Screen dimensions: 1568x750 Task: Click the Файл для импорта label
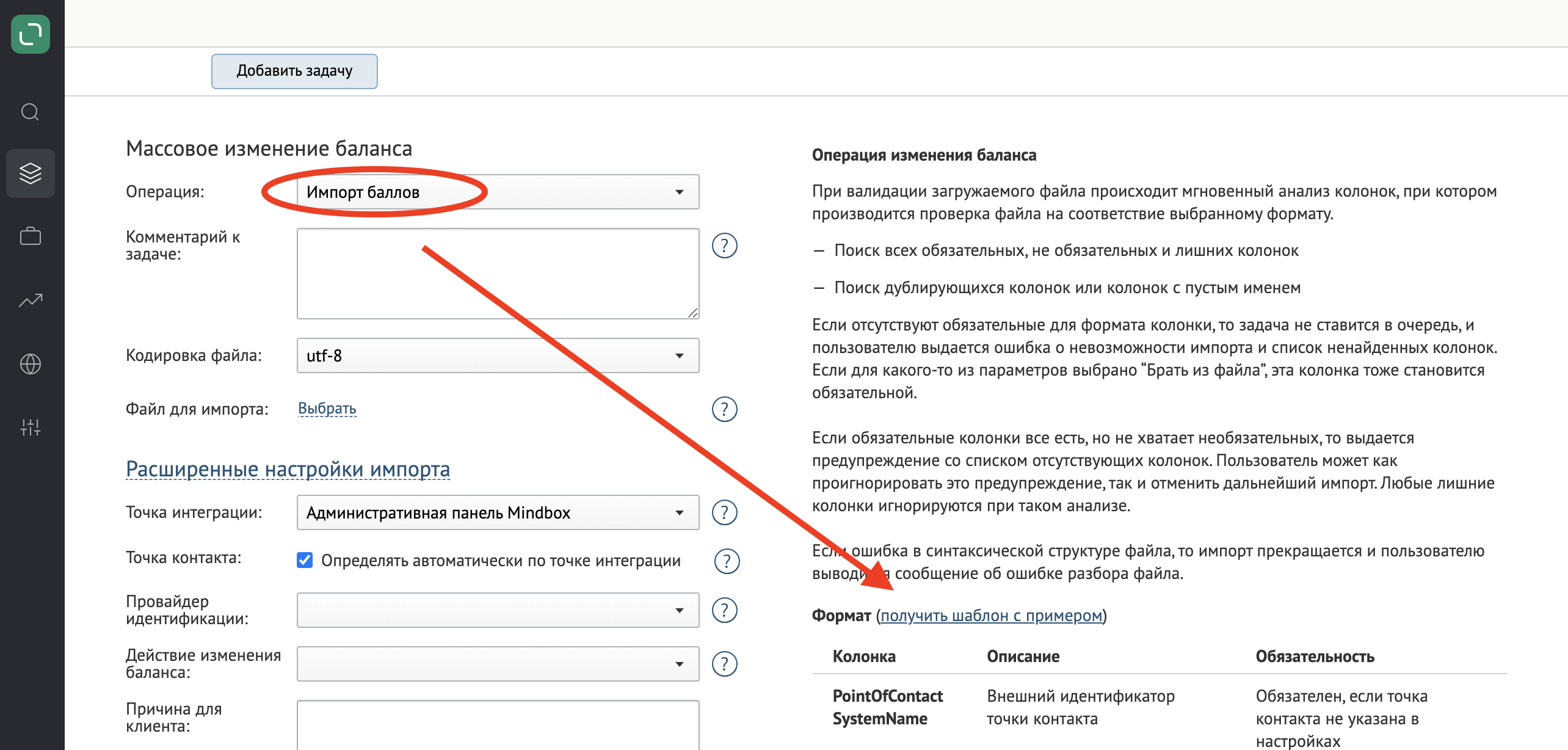click(197, 409)
